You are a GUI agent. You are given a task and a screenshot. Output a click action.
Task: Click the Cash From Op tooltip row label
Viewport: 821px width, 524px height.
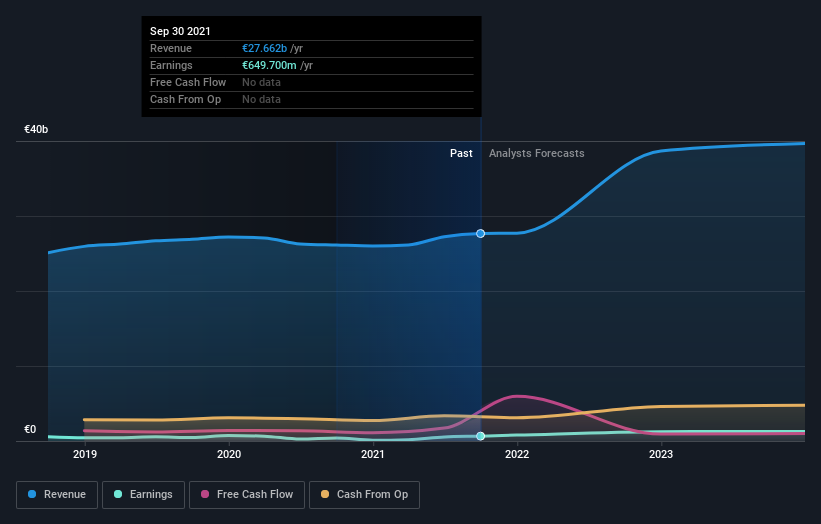tap(185, 99)
